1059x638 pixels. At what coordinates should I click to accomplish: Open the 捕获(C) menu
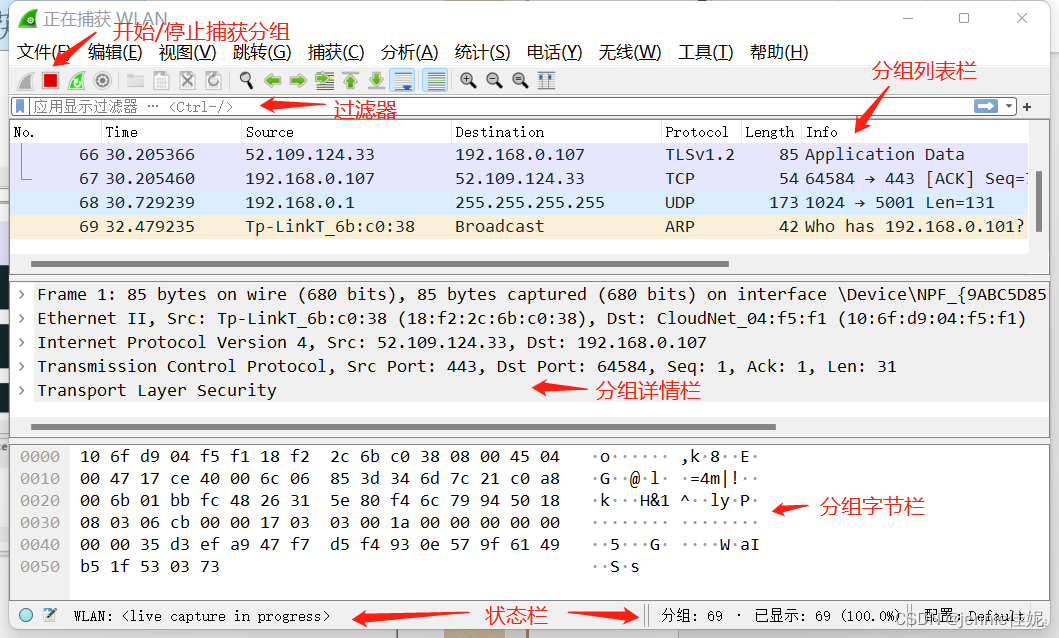(x=336, y=52)
